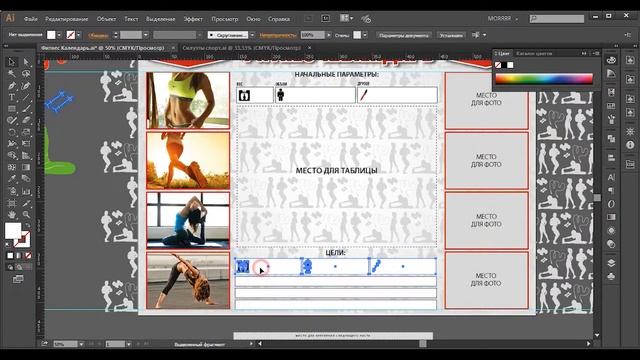Viewport: 640px width, 360px height.
Task: Open the Объект menu
Action: click(106, 19)
